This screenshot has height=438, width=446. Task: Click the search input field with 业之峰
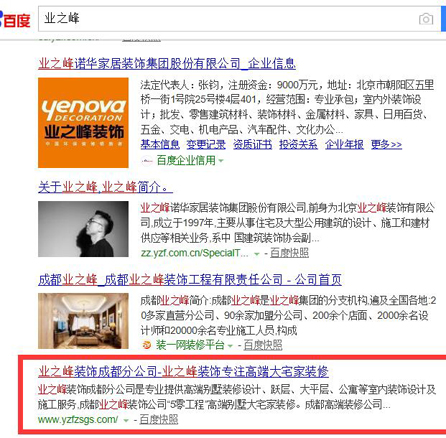point(230,19)
